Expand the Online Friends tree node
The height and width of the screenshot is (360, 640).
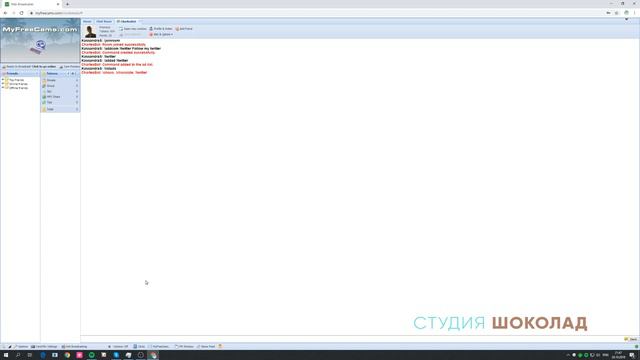click(x=3, y=84)
